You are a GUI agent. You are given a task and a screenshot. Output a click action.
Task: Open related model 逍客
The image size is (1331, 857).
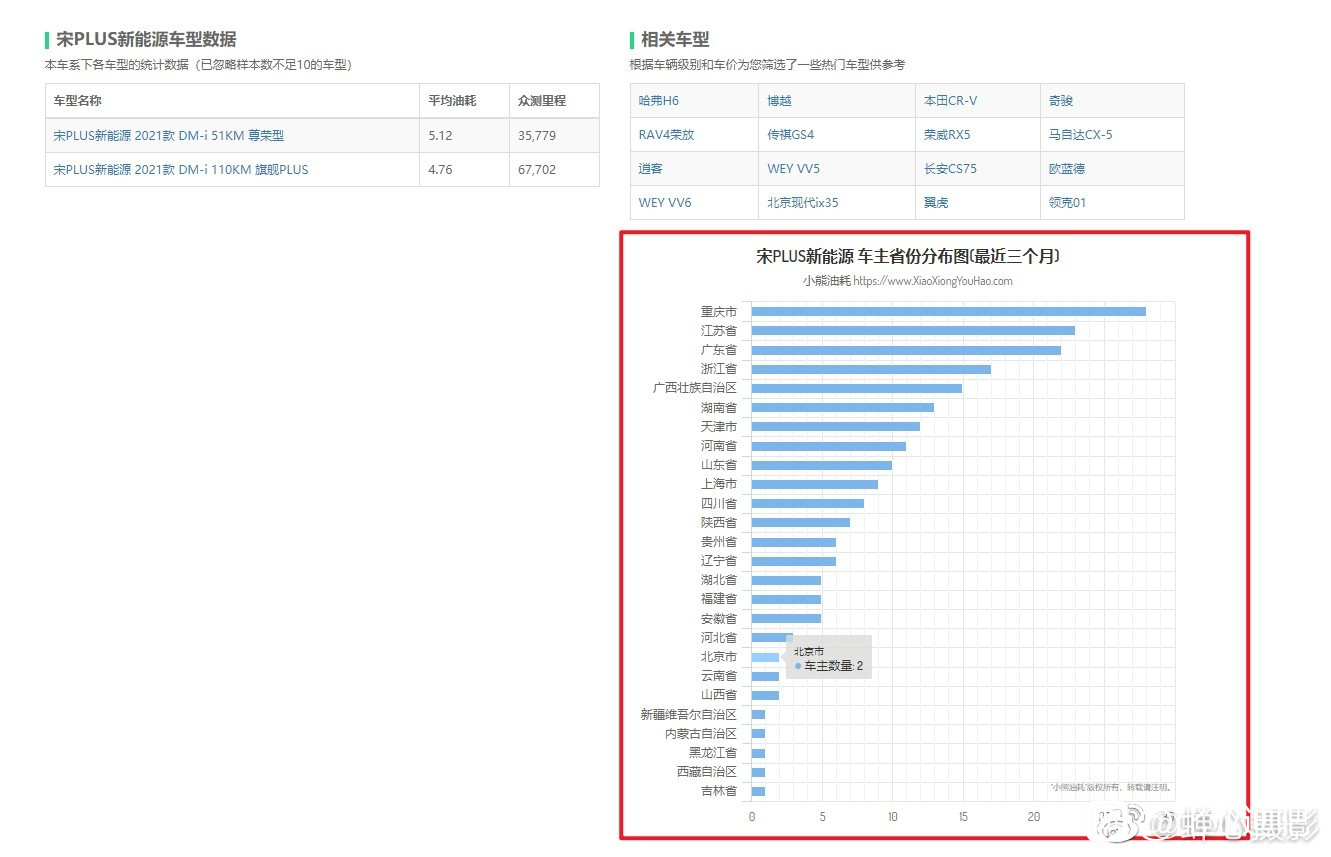[651, 169]
